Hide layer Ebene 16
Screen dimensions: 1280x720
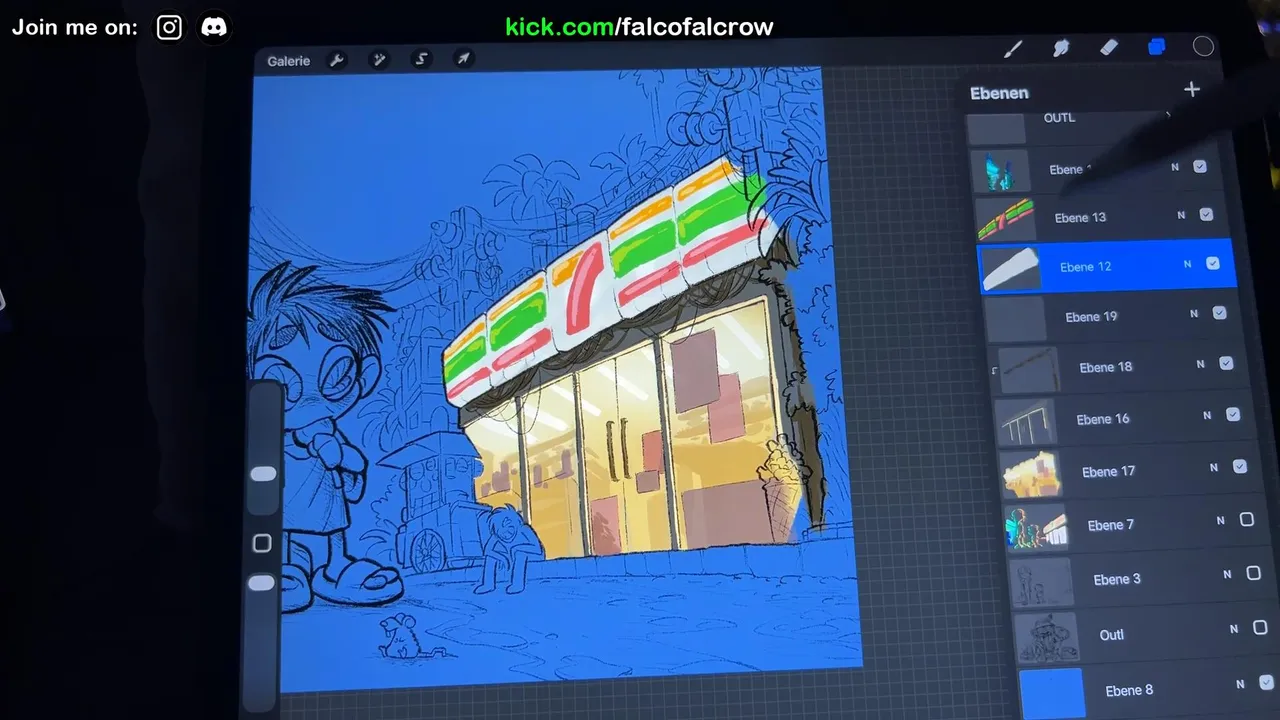click(x=1233, y=414)
